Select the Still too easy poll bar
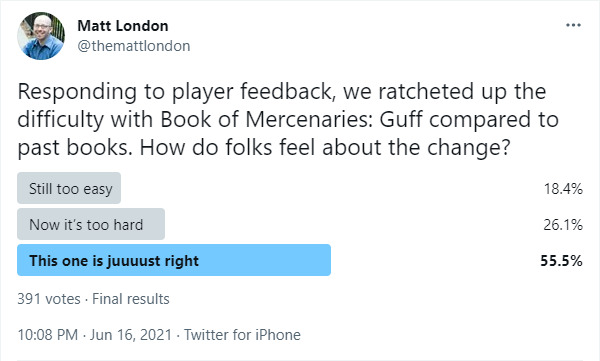Screen dimensions: 600x361 click(69, 188)
